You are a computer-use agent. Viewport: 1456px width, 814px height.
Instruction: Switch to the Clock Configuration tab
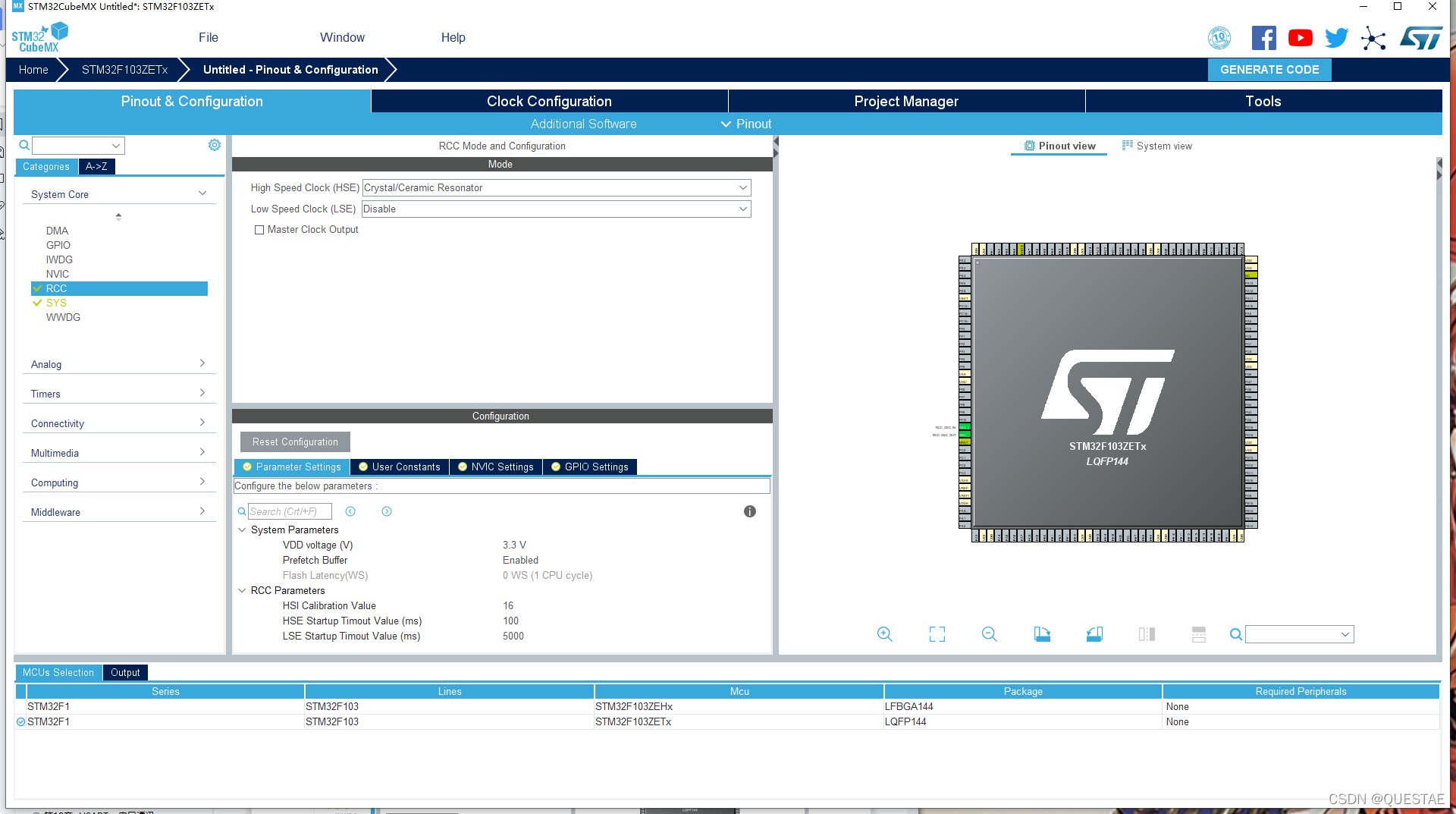549,101
